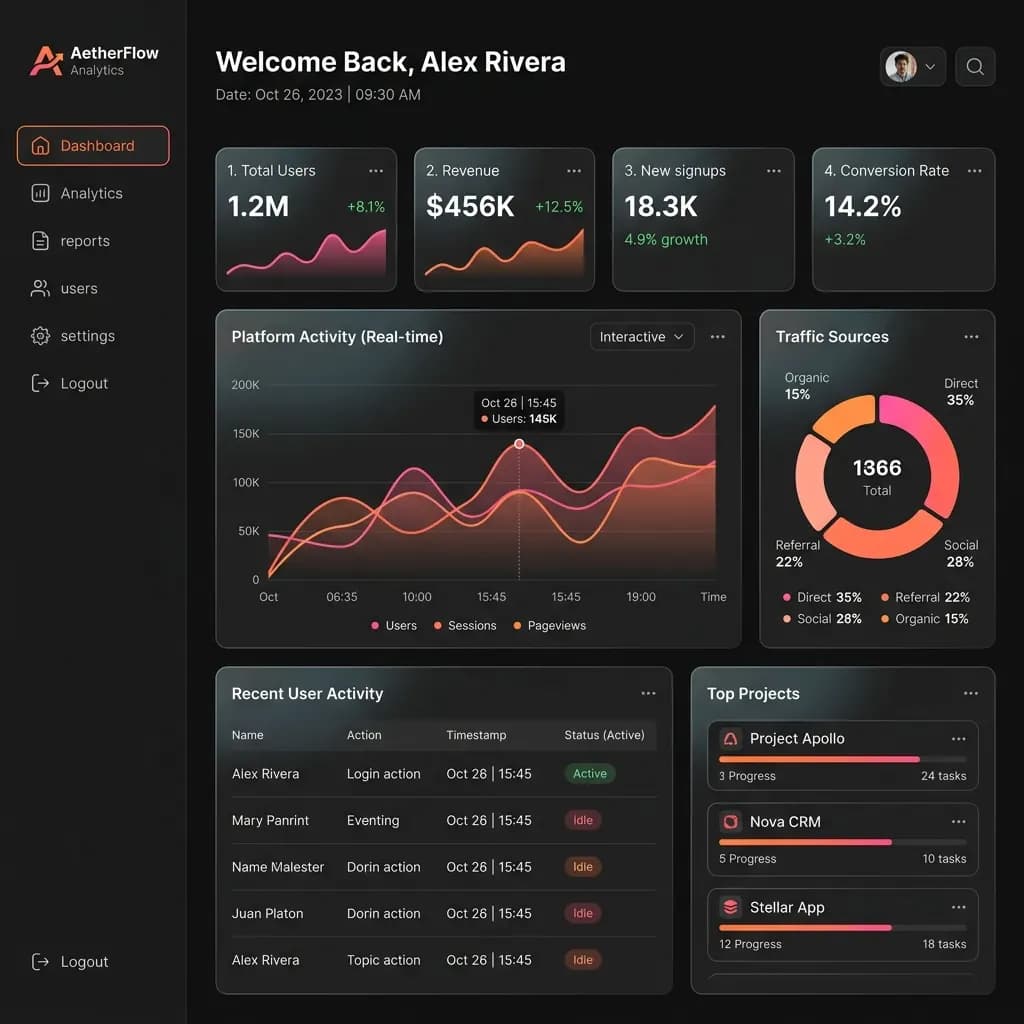The image size is (1024, 1024).
Task: Toggle Organic 15% legend entry
Action: 925,619
